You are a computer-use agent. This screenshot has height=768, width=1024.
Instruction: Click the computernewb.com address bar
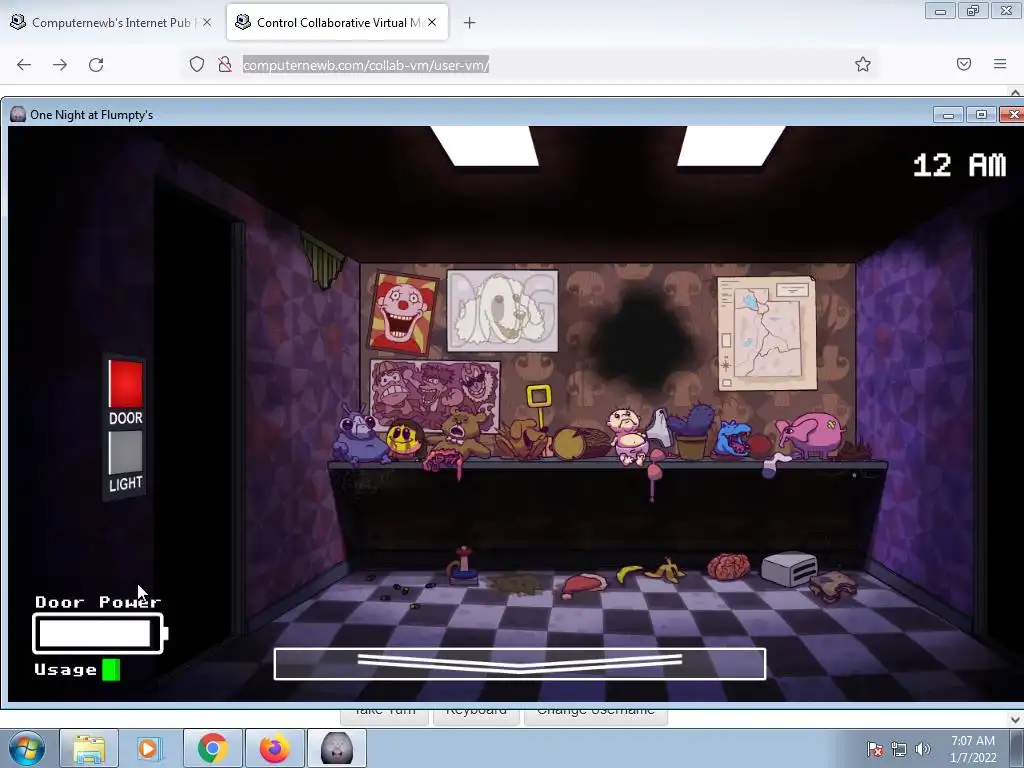click(366, 65)
